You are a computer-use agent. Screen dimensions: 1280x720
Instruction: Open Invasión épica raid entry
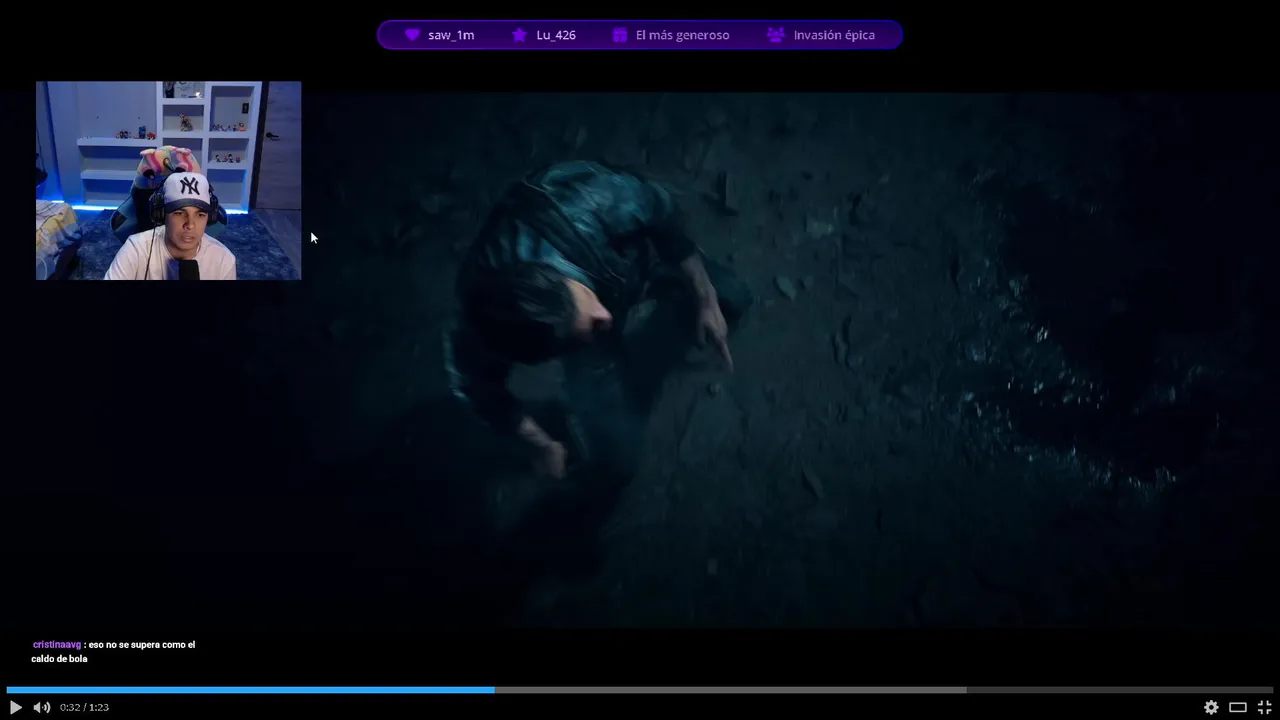point(821,35)
